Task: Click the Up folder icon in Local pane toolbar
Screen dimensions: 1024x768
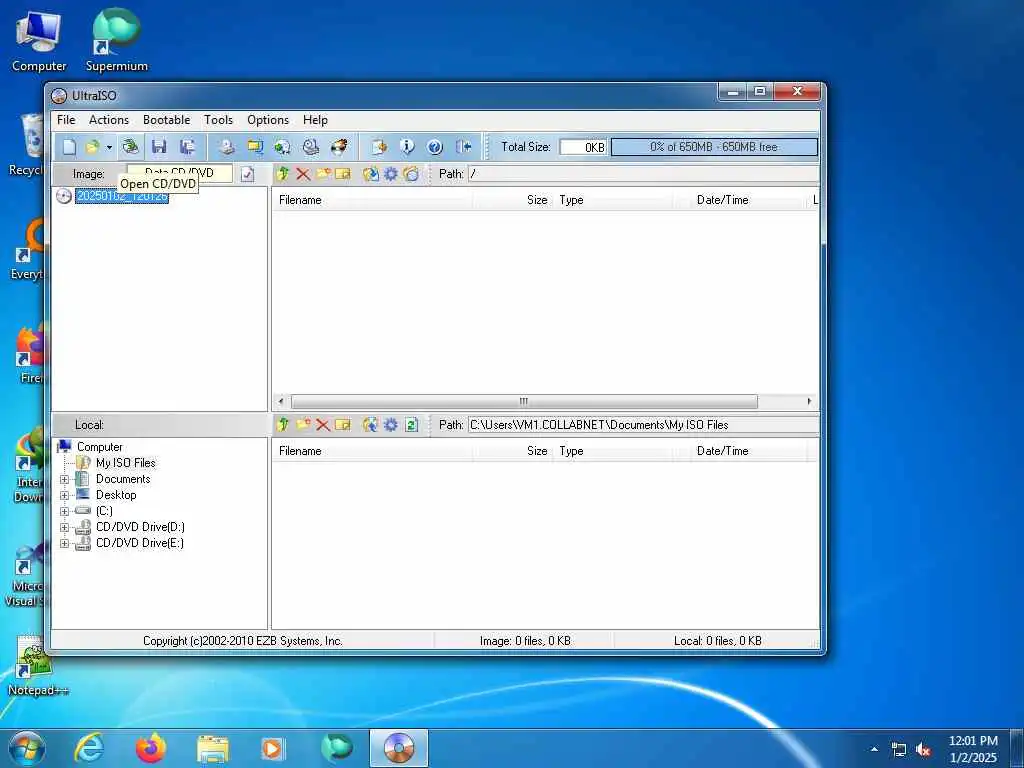Action: coord(283,424)
